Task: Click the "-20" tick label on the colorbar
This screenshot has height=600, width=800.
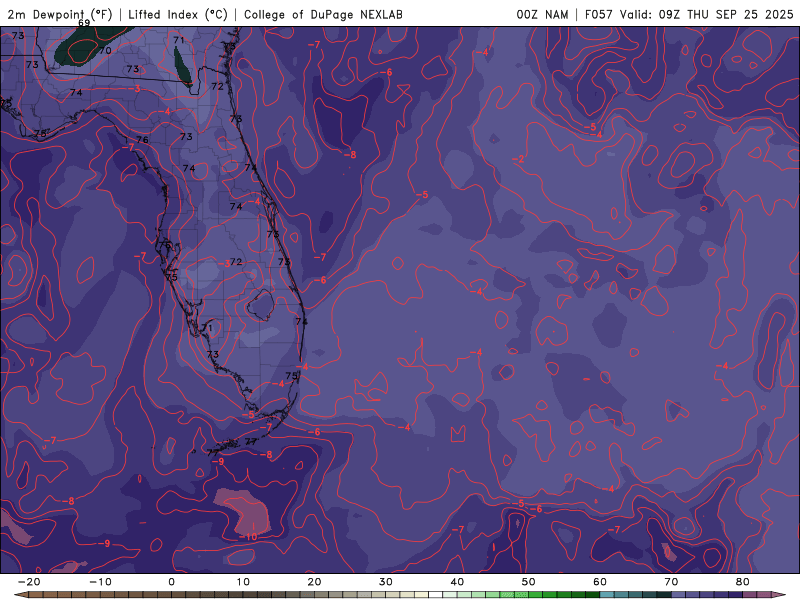Action: point(29,582)
